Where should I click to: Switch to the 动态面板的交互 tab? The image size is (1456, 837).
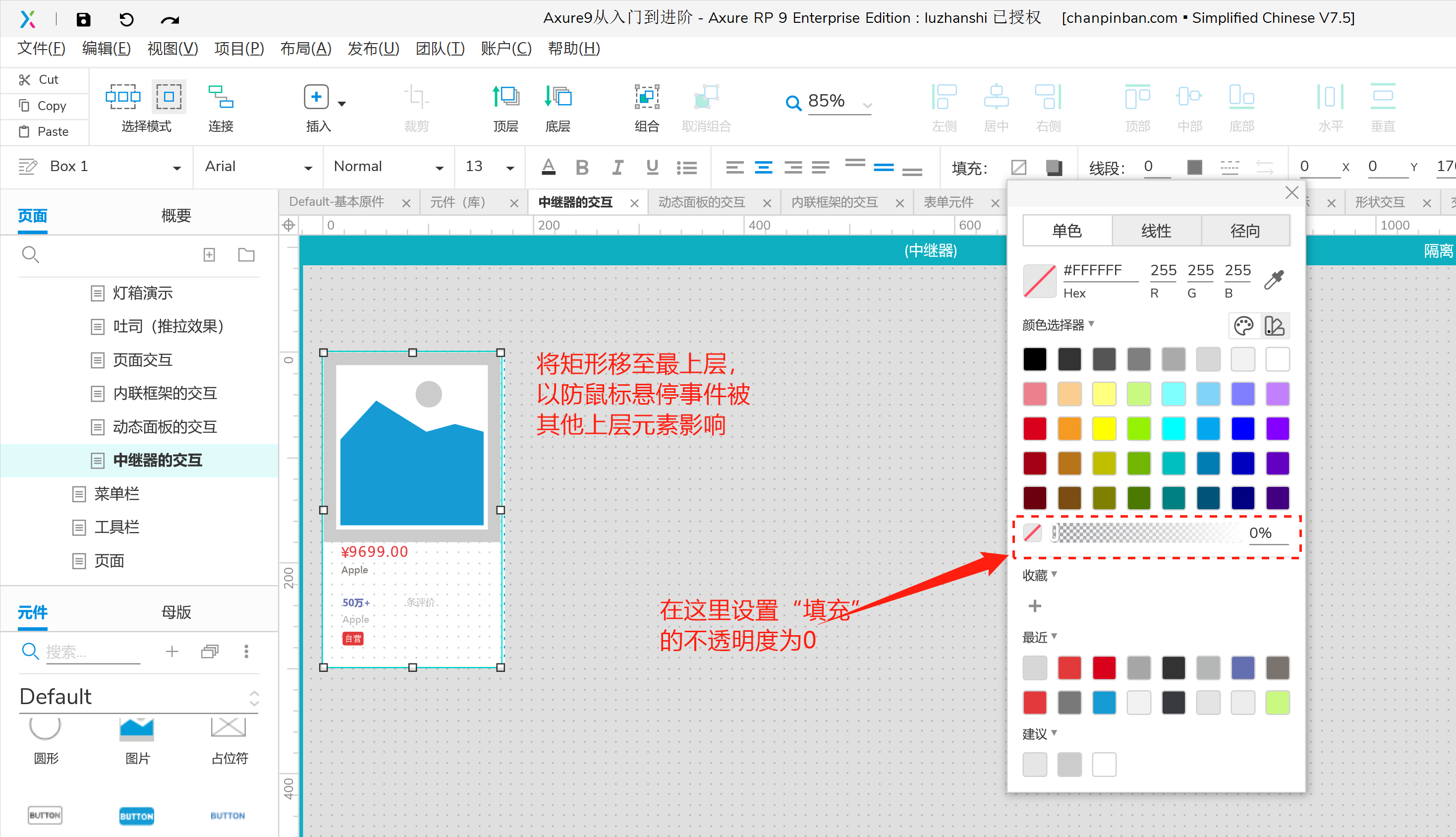tap(701, 202)
